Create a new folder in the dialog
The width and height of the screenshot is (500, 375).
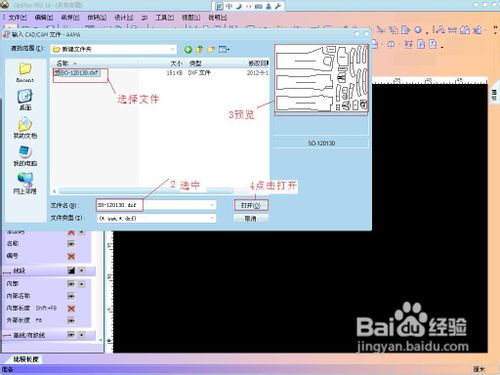[211, 49]
